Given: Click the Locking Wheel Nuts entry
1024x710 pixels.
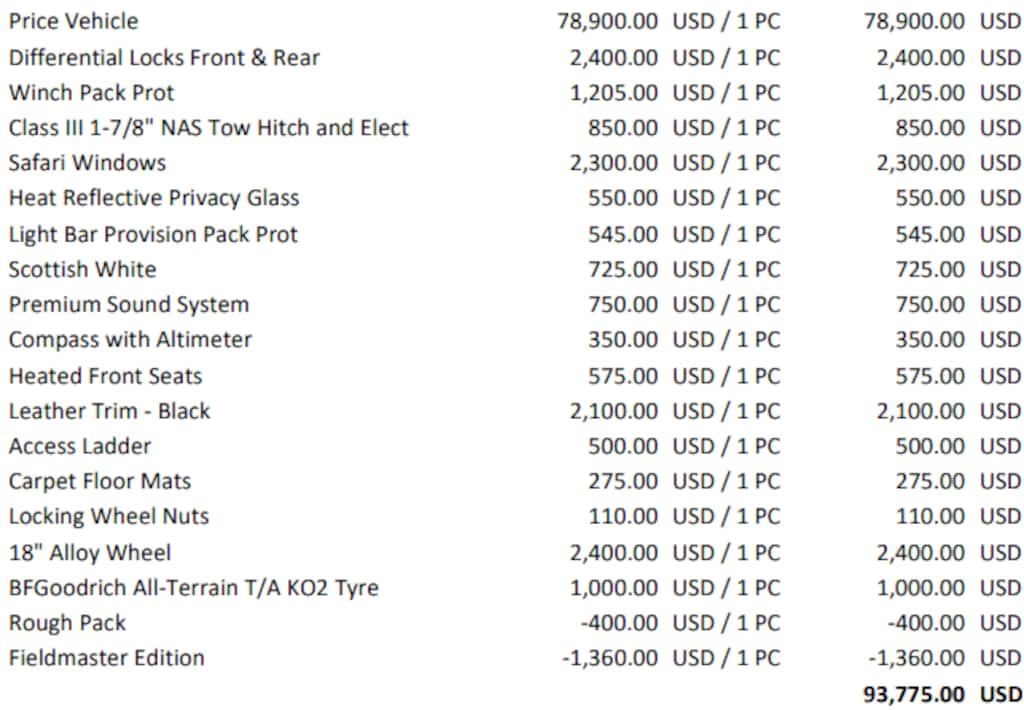Looking at the screenshot, I should [108, 517].
